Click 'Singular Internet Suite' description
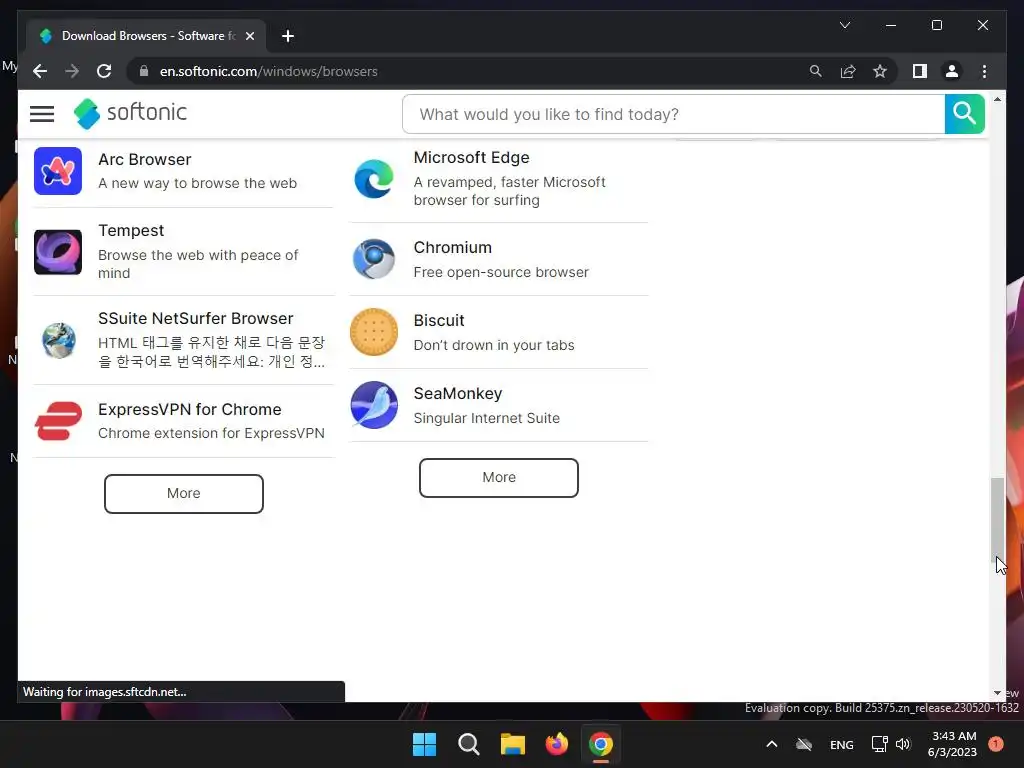Viewport: 1024px width, 768px height. pyautogui.click(x=487, y=419)
